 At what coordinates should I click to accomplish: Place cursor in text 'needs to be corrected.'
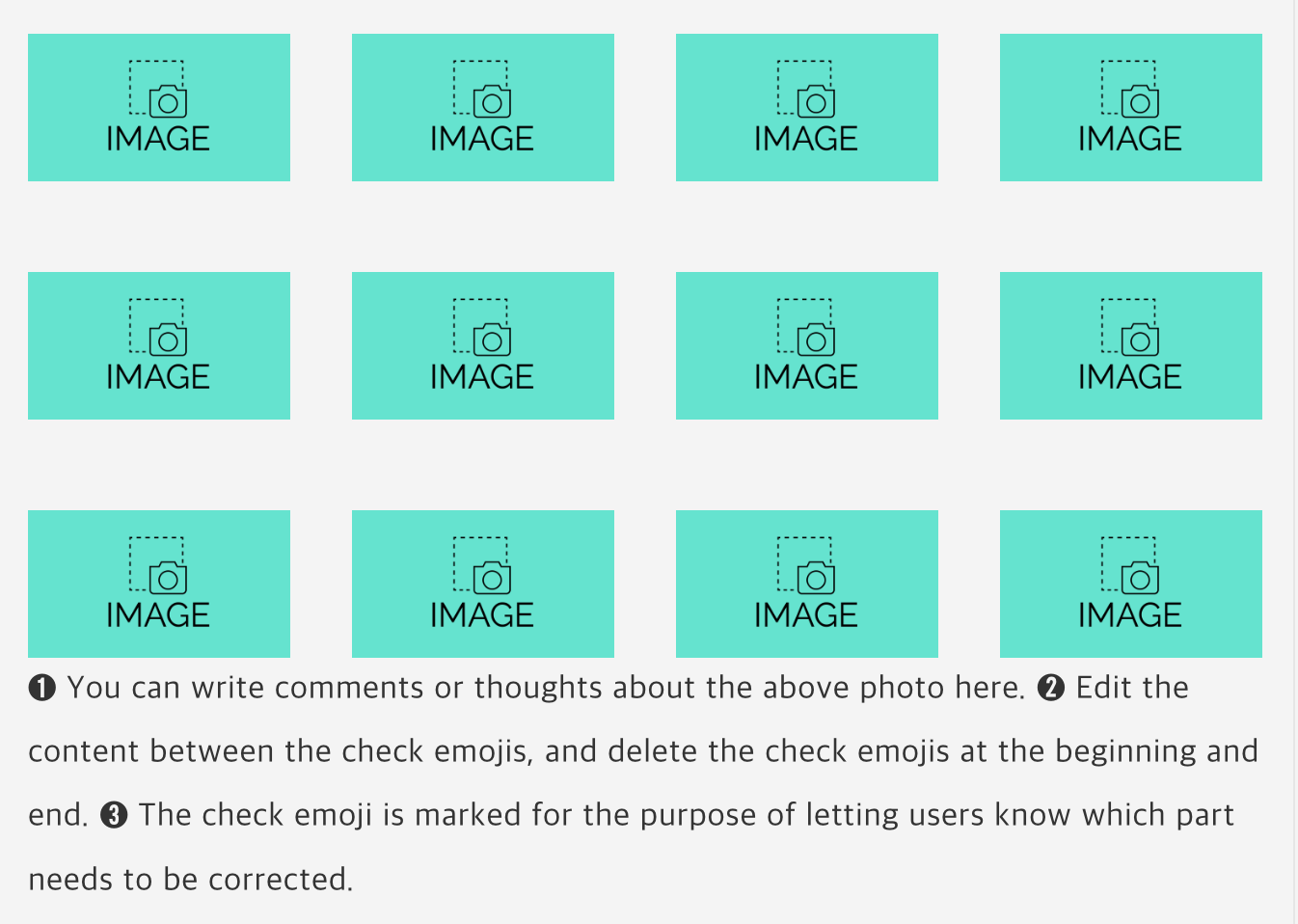pyautogui.click(x=191, y=880)
